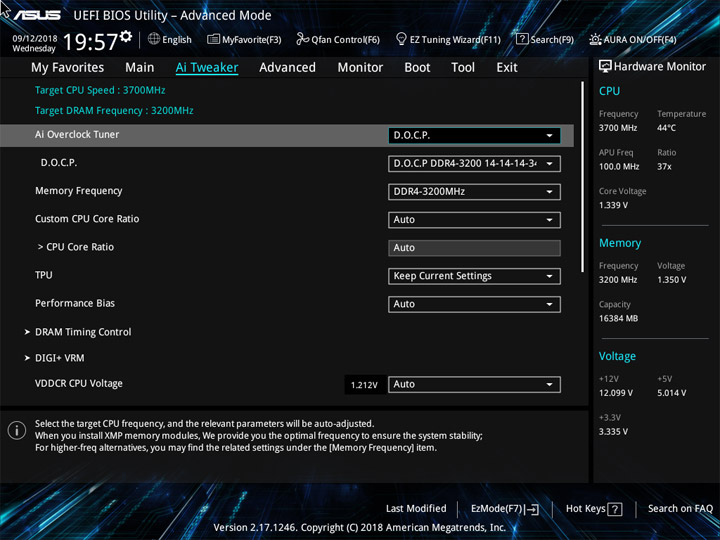
Task: Click the info circle icon
Action: [x=17, y=430]
